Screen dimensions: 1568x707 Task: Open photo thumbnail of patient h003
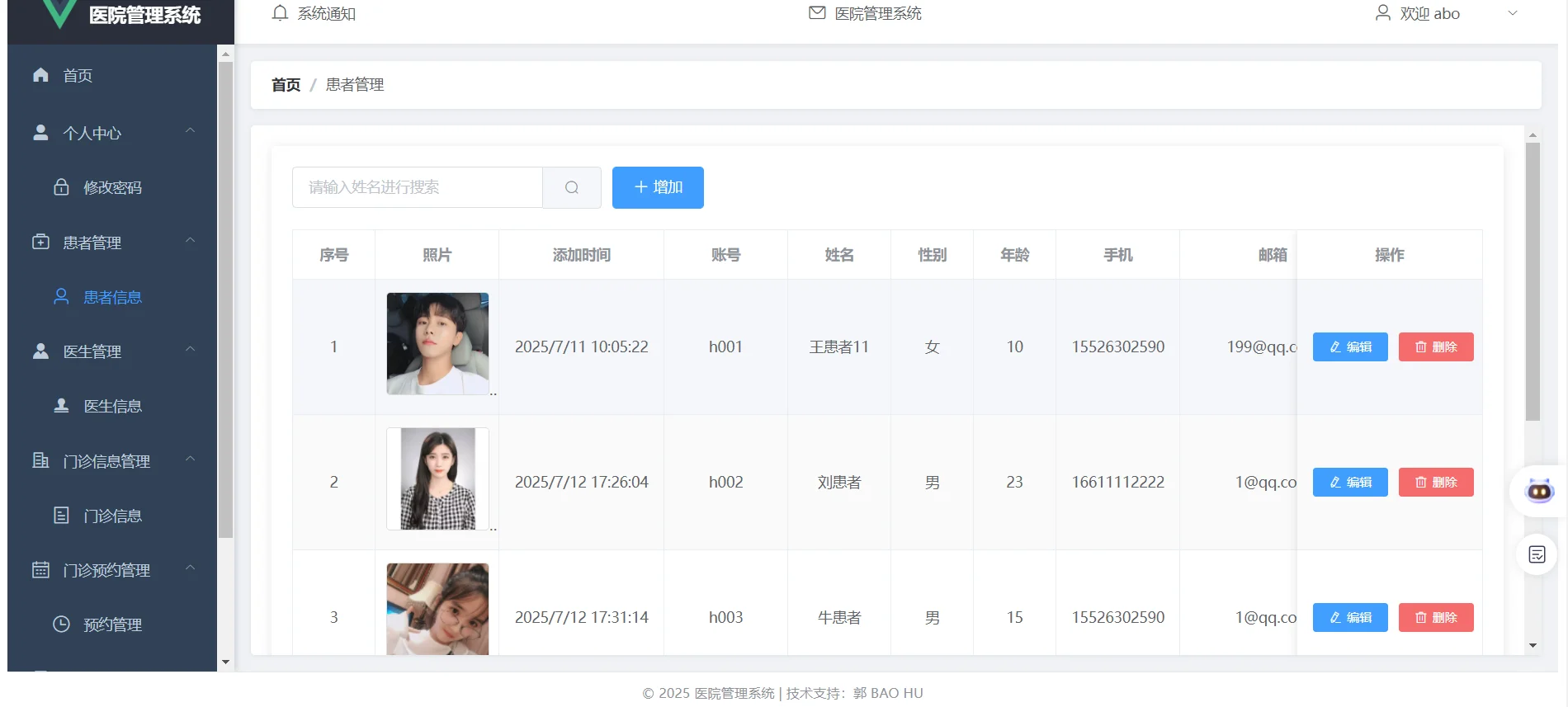(437, 609)
